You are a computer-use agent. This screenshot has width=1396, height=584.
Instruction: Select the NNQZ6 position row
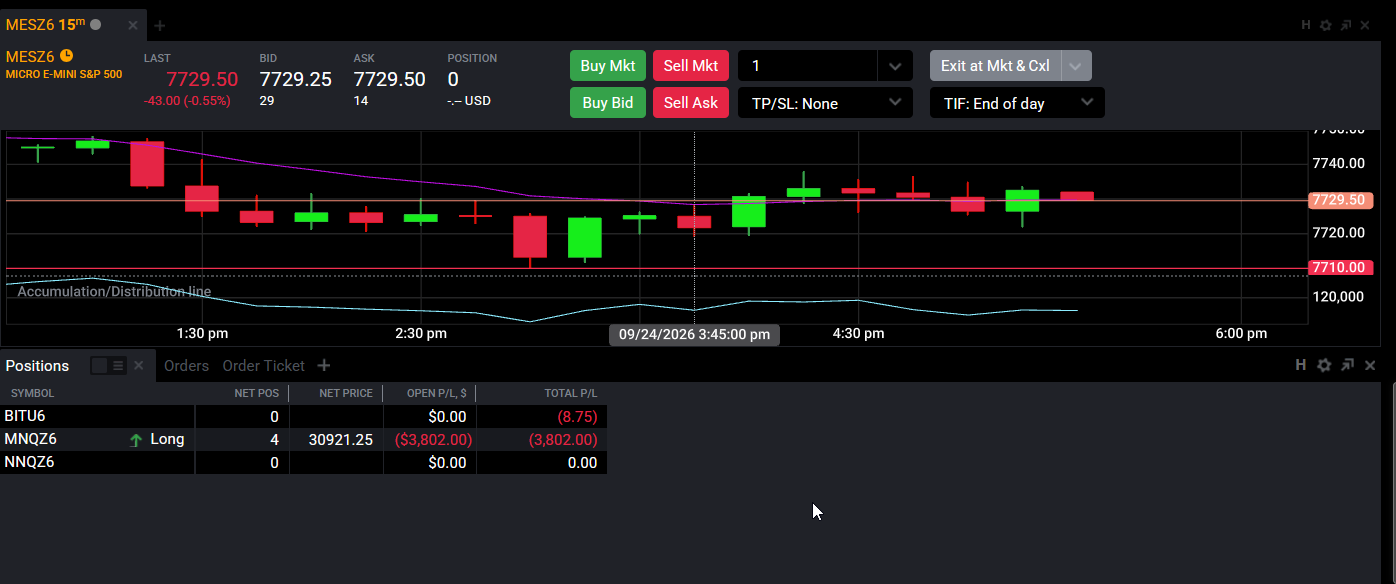pyautogui.click(x=303, y=462)
